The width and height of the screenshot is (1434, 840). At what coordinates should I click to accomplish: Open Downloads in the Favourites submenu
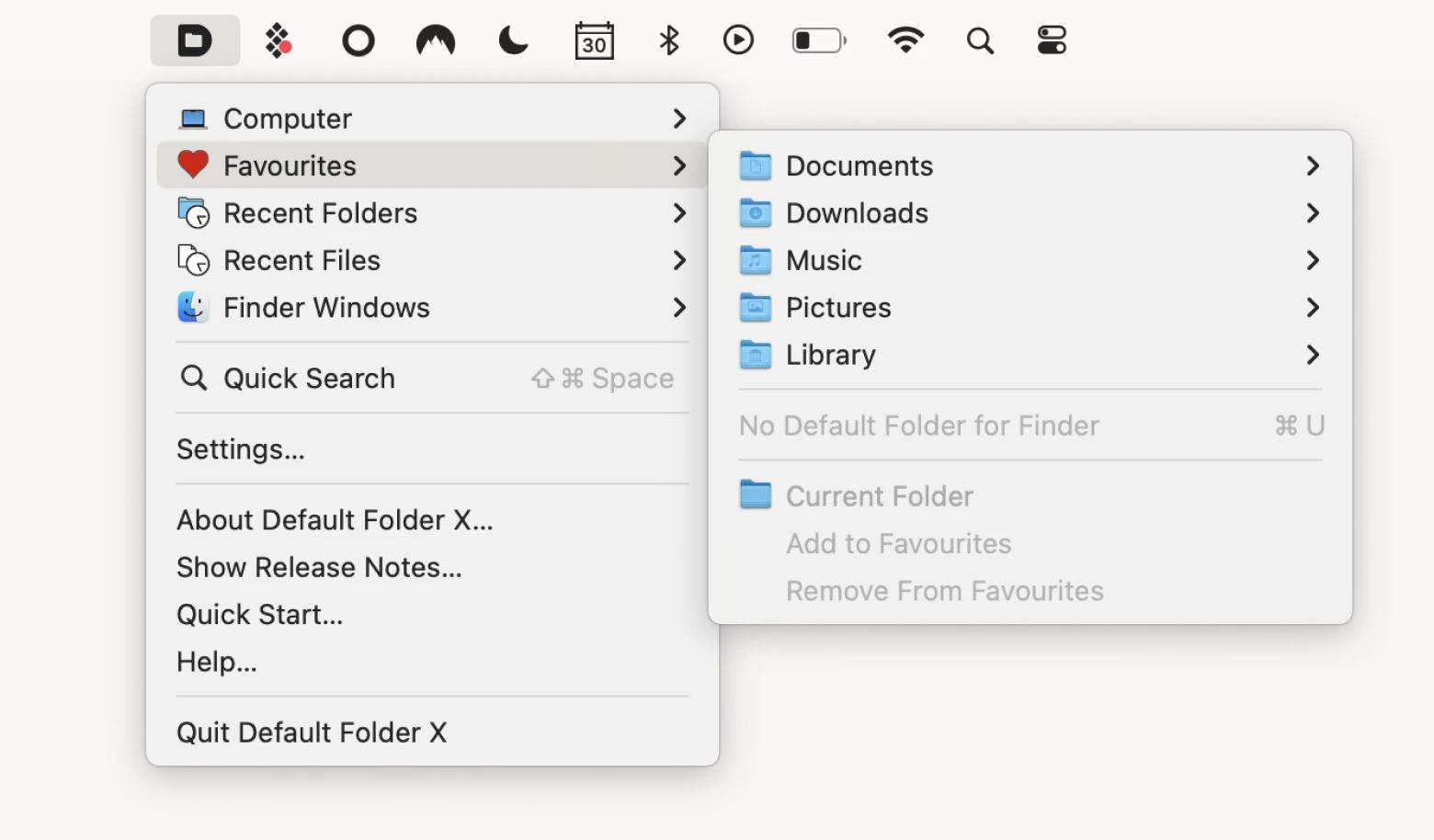point(1030,213)
